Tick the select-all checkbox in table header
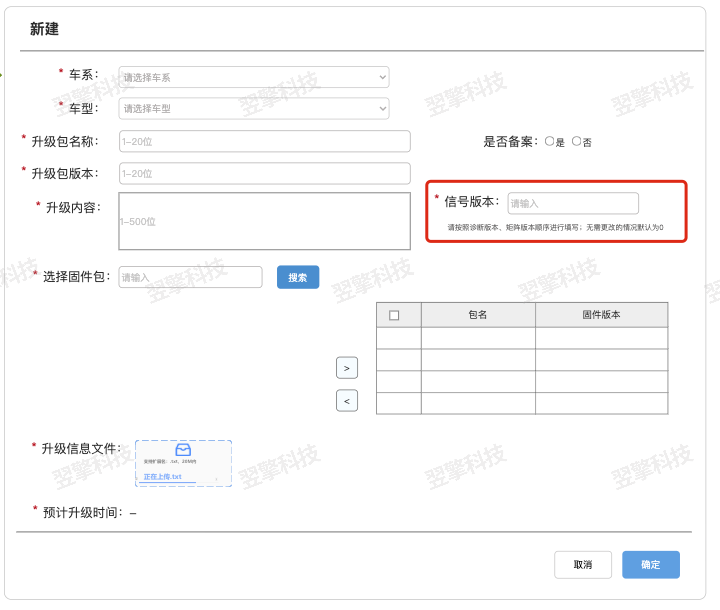The width and height of the screenshot is (720, 610). click(394, 315)
